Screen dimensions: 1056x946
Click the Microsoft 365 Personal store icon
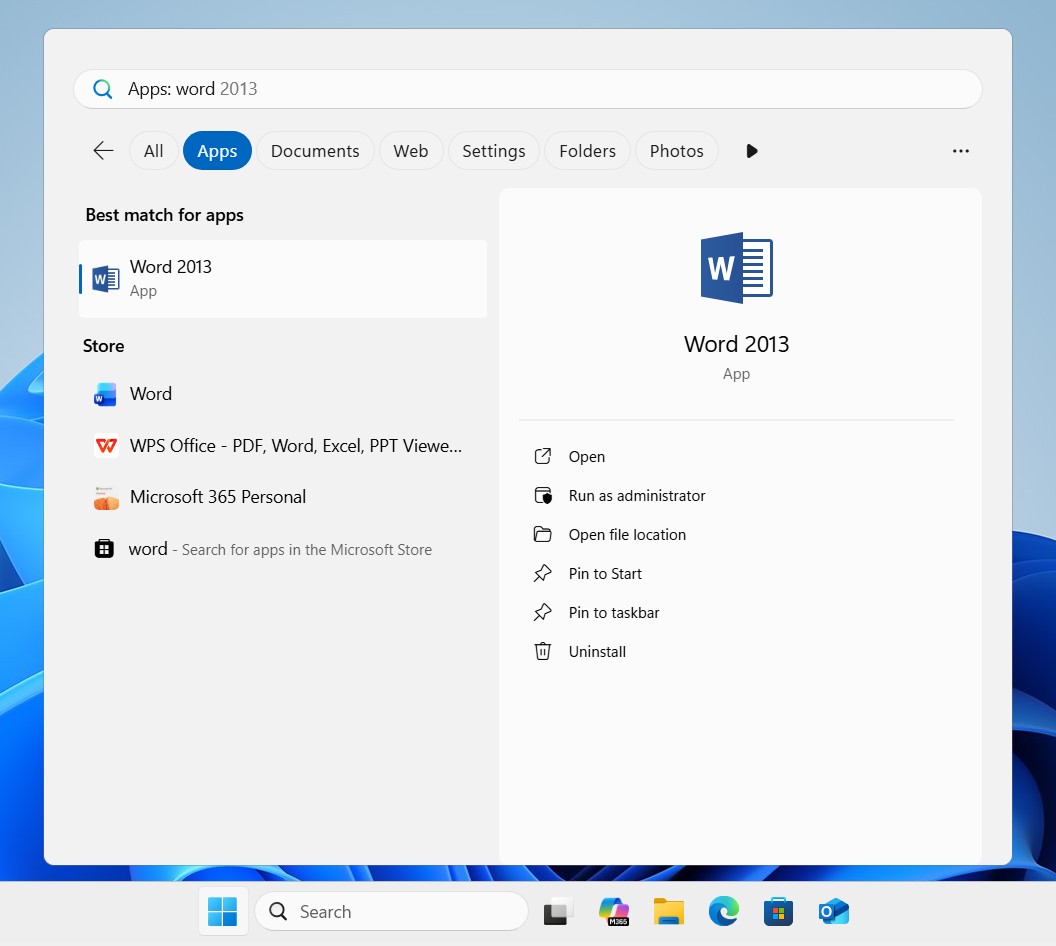[105, 497]
